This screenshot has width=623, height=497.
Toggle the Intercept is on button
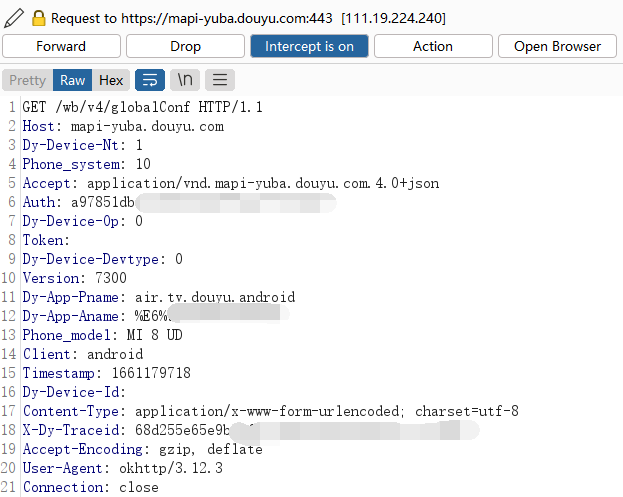point(309,46)
